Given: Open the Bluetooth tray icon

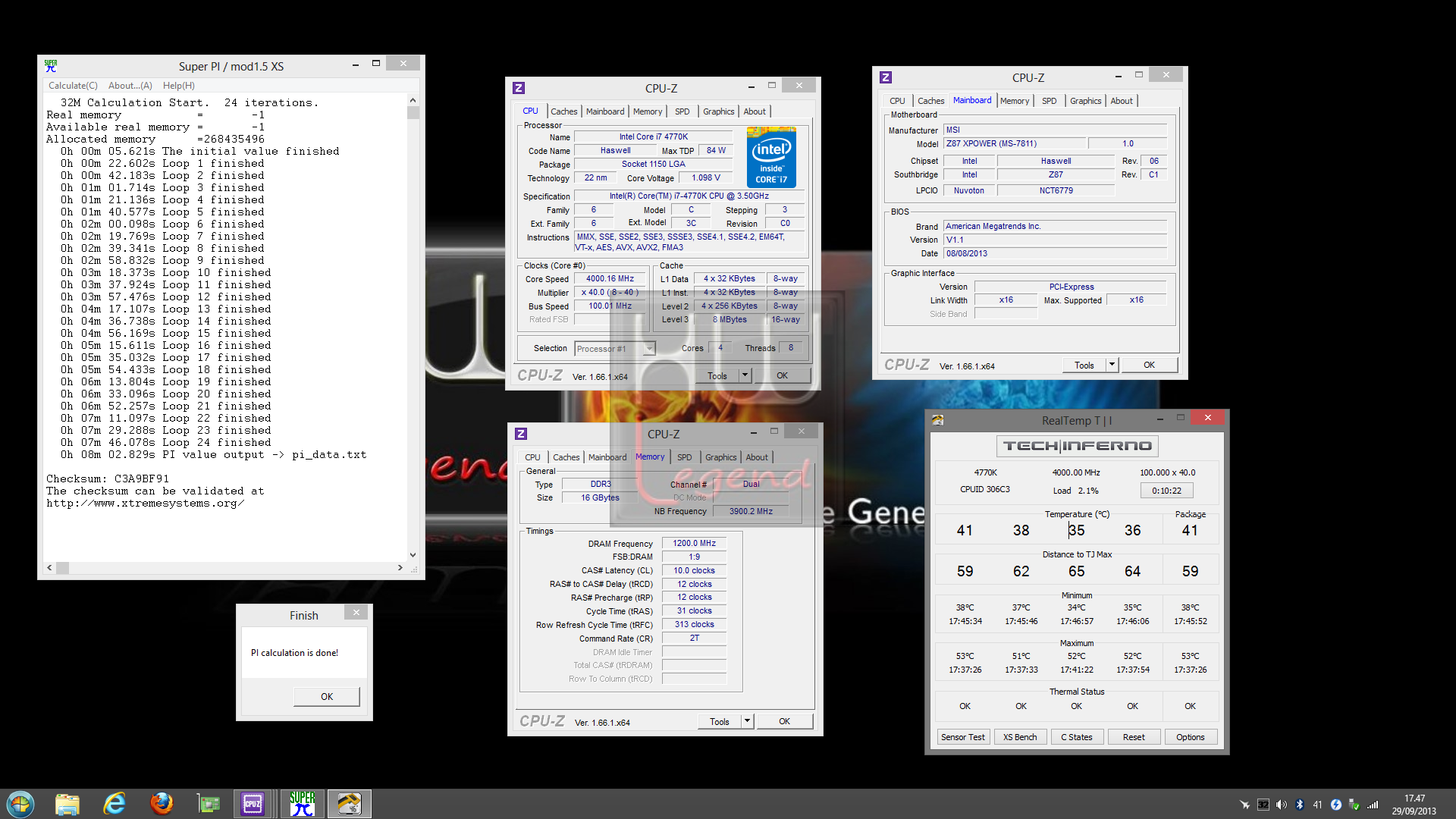Looking at the screenshot, I should [1299, 805].
